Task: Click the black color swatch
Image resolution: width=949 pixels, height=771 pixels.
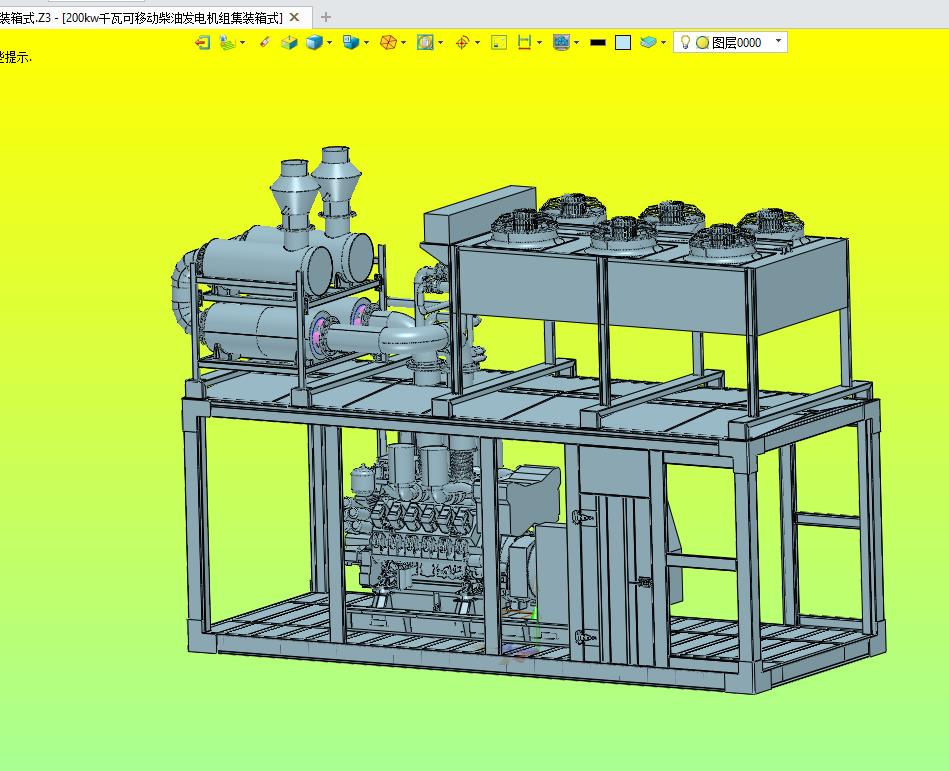Action: click(598, 42)
